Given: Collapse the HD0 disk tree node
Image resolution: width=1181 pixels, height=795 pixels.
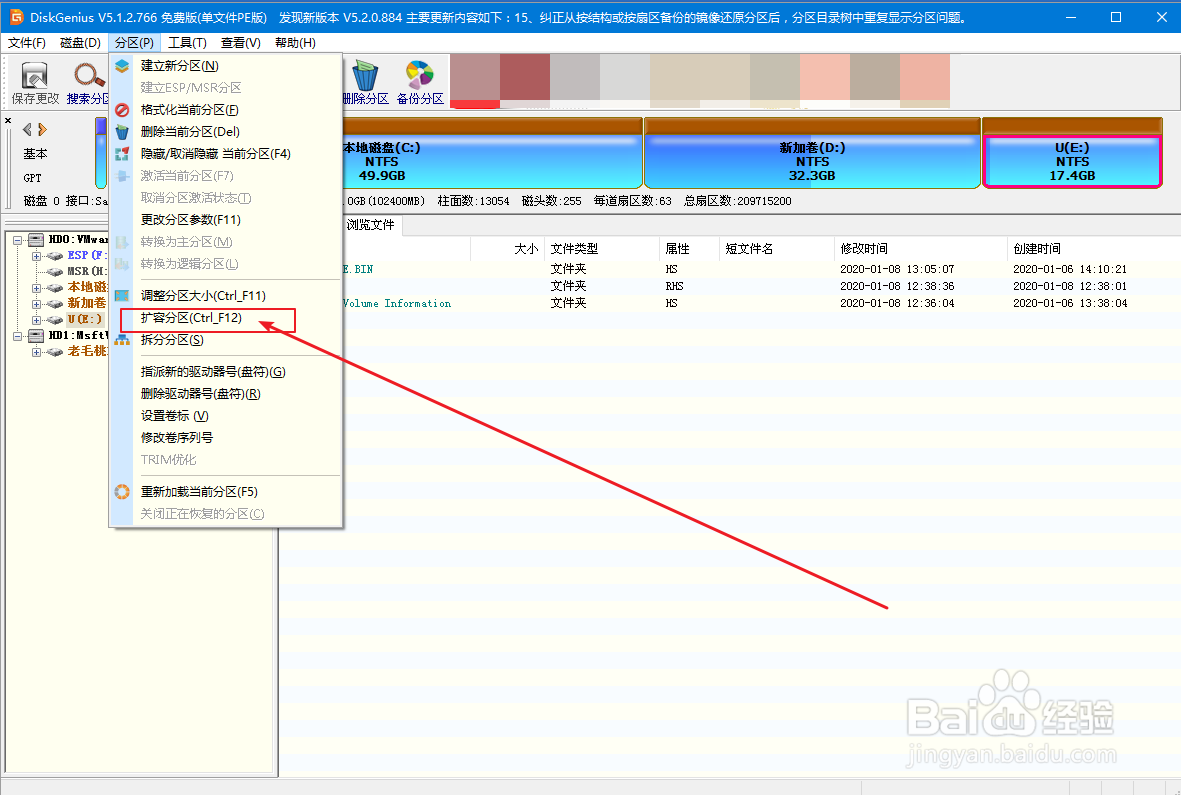Looking at the screenshot, I should pos(17,240).
